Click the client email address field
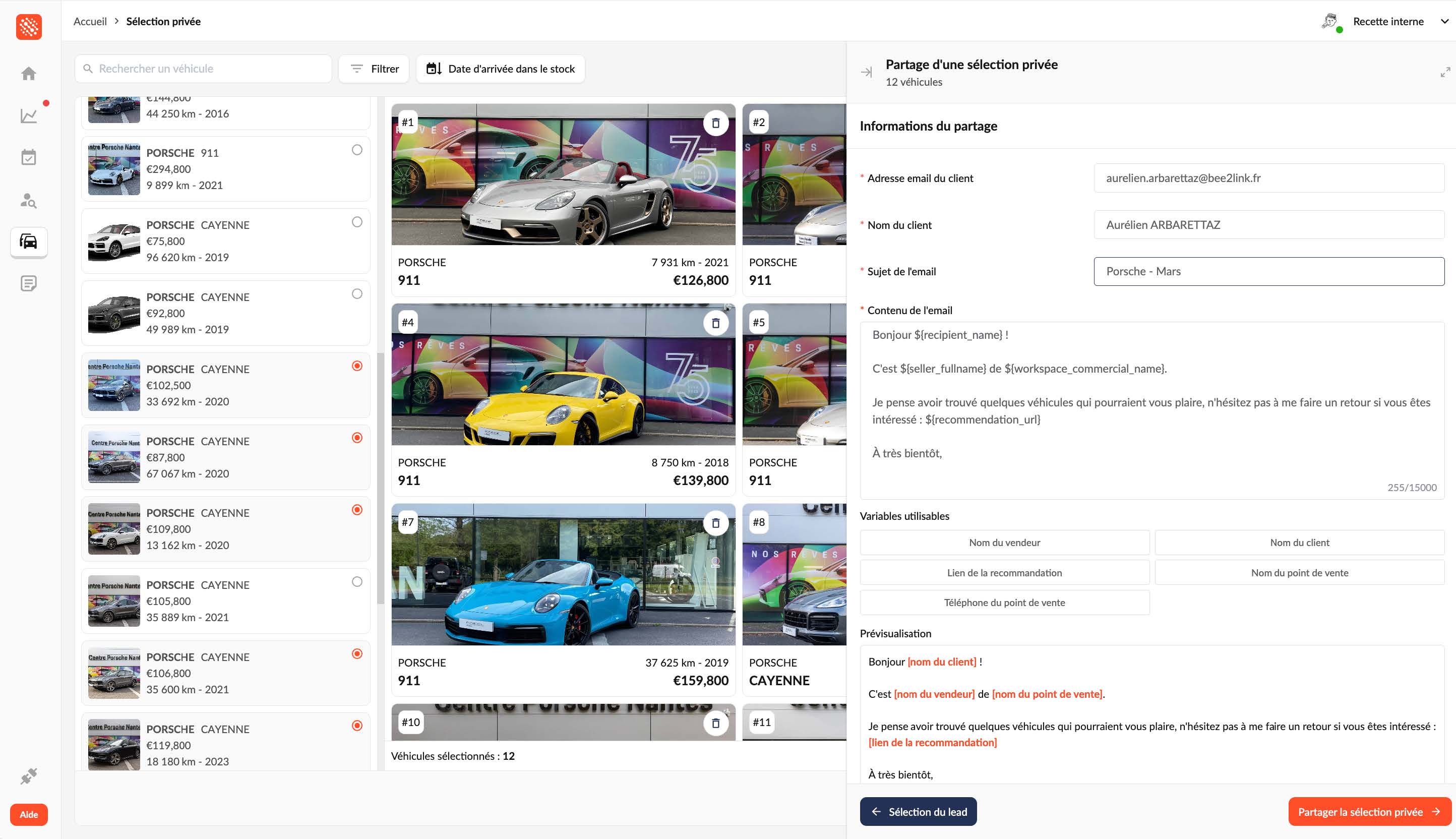The height and width of the screenshot is (839, 1456). [1269, 178]
